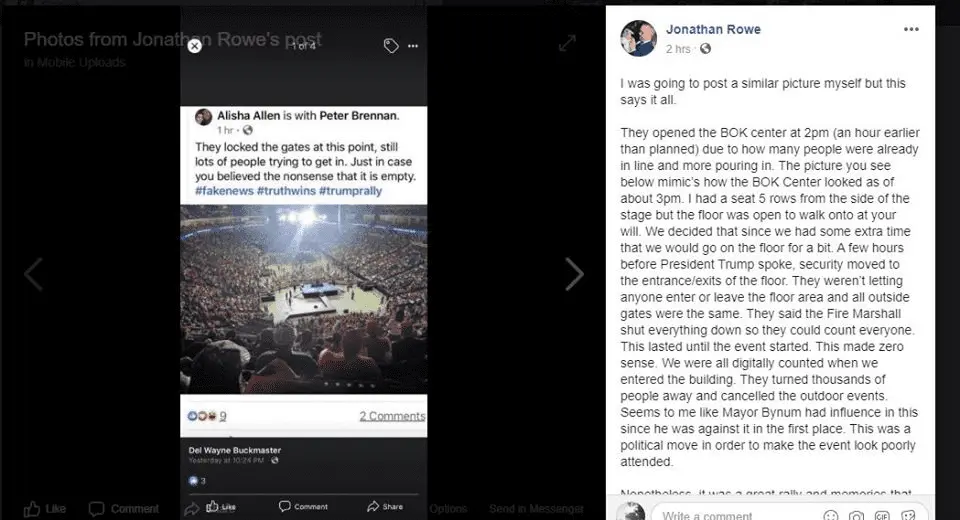The image size is (960, 520).
Task: Close the embedded photo with X icon
Action: (195, 45)
